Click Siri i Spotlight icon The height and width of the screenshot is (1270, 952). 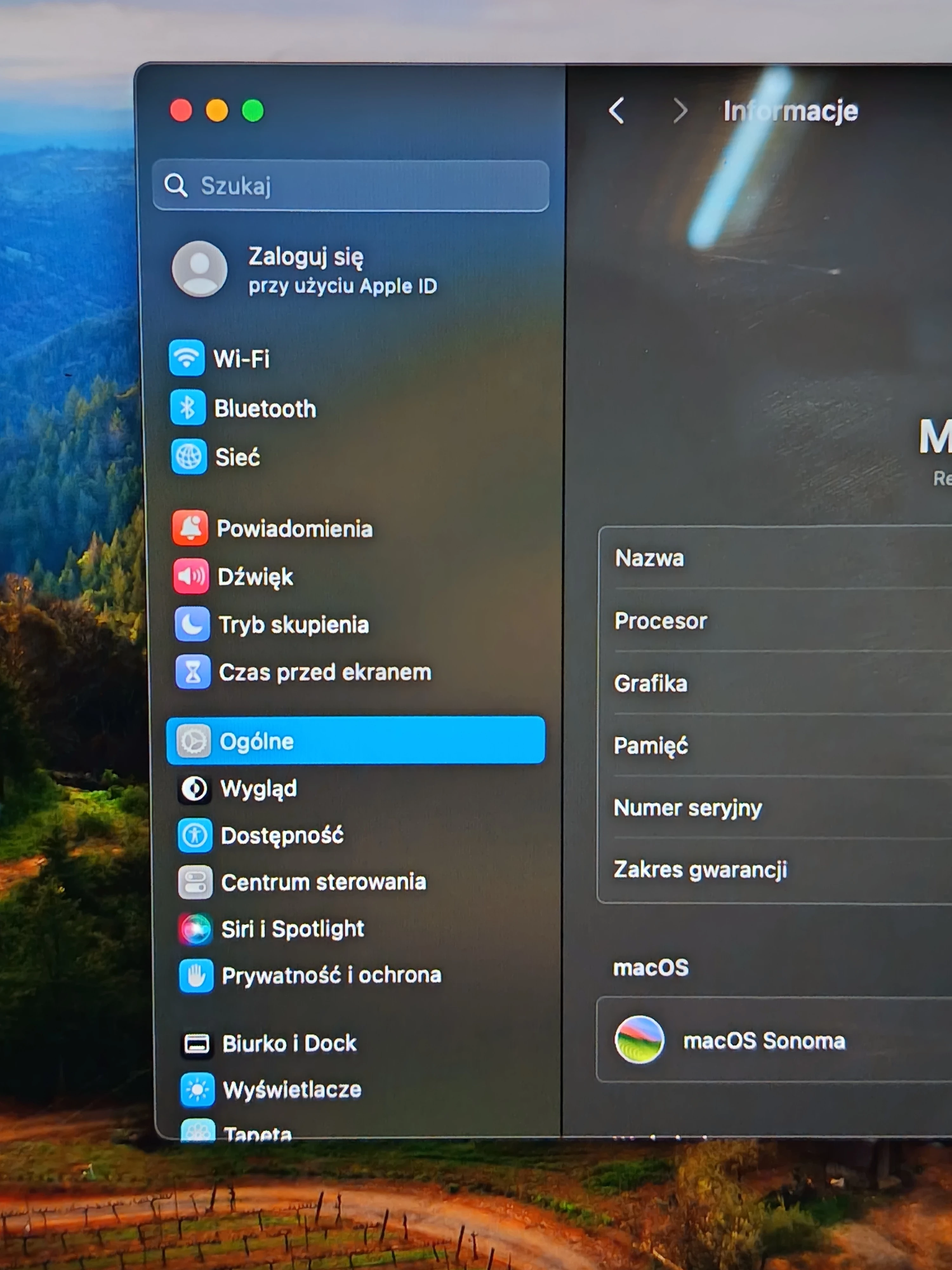[196, 928]
